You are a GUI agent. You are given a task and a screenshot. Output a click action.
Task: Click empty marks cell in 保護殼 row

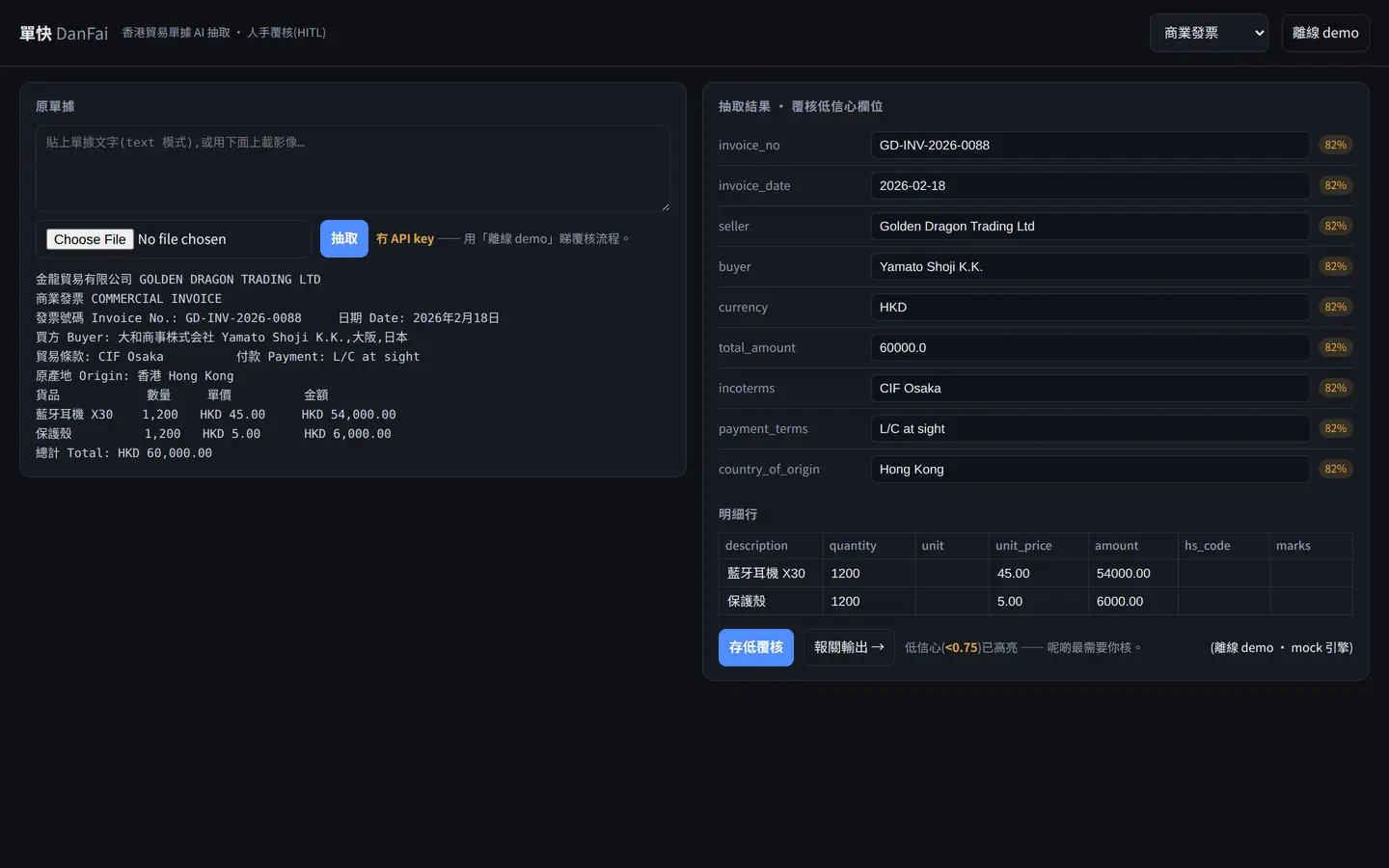[x=1312, y=601]
